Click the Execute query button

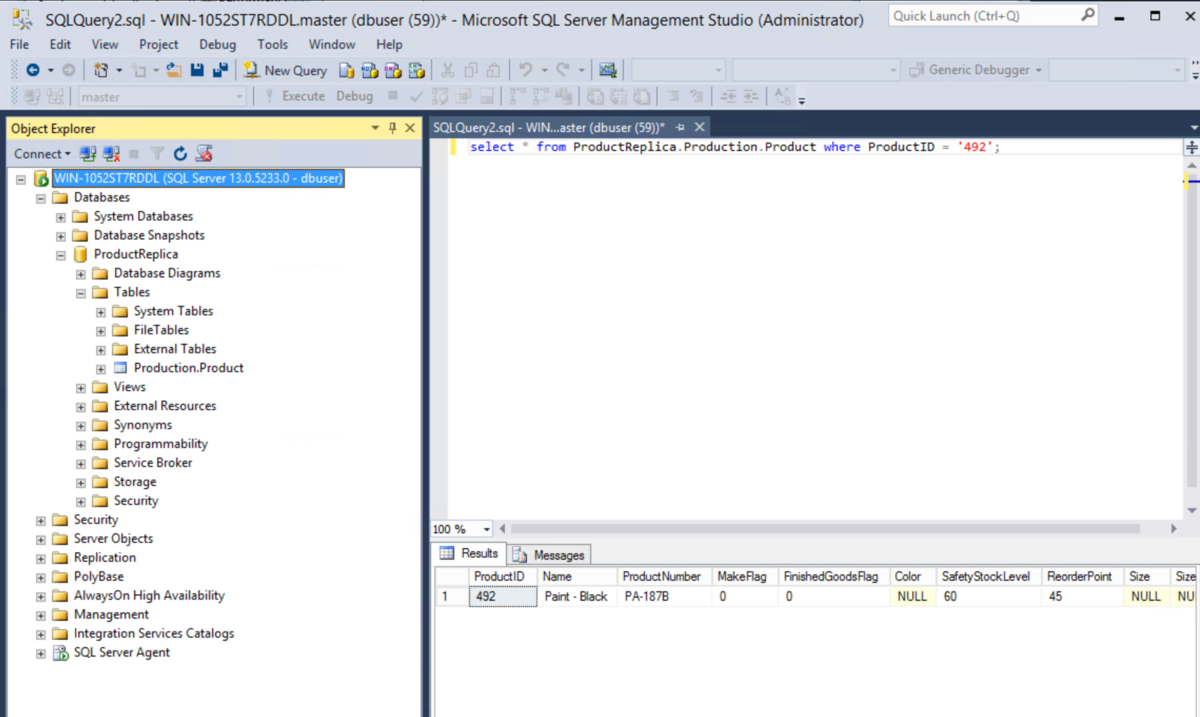click(x=295, y=96)
